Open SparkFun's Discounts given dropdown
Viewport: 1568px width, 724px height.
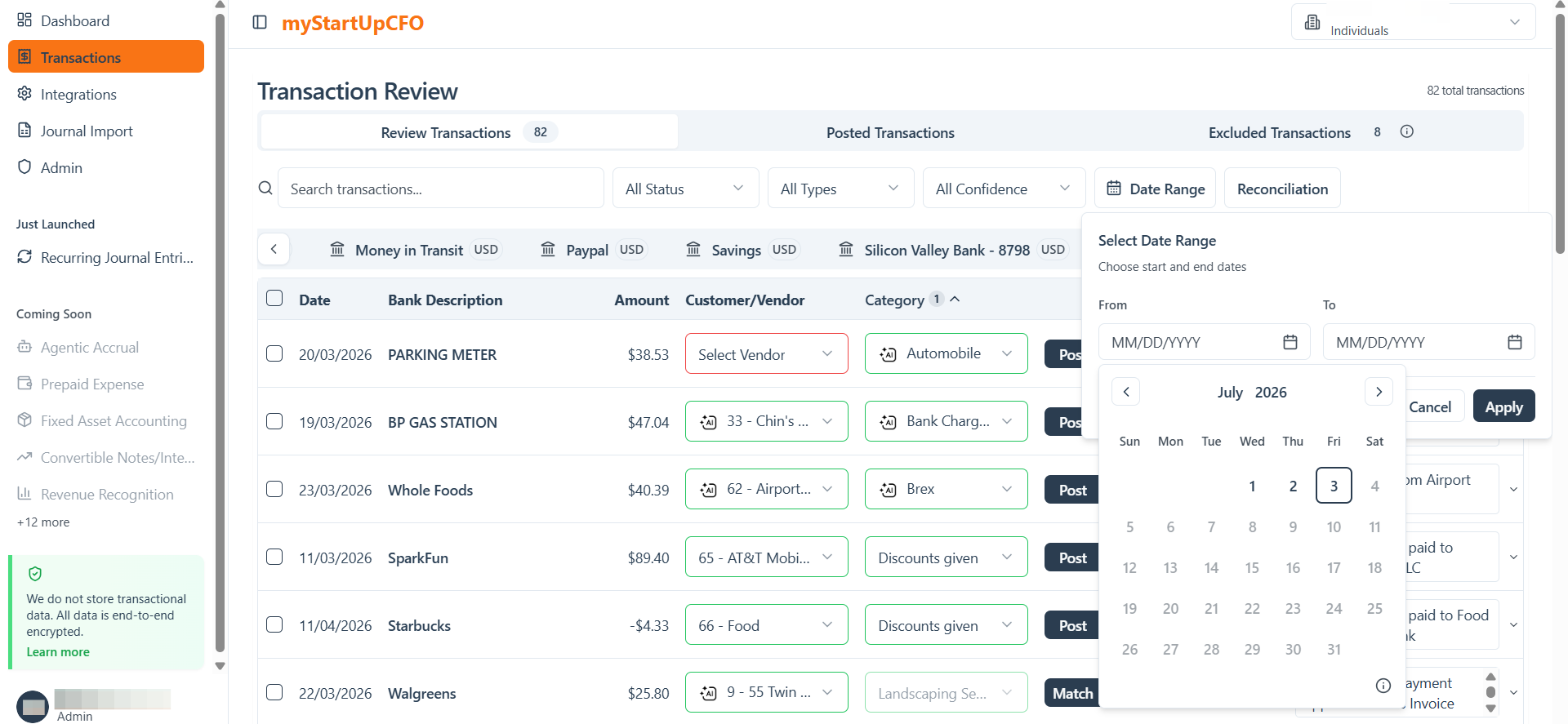click(x=947, y=557)
